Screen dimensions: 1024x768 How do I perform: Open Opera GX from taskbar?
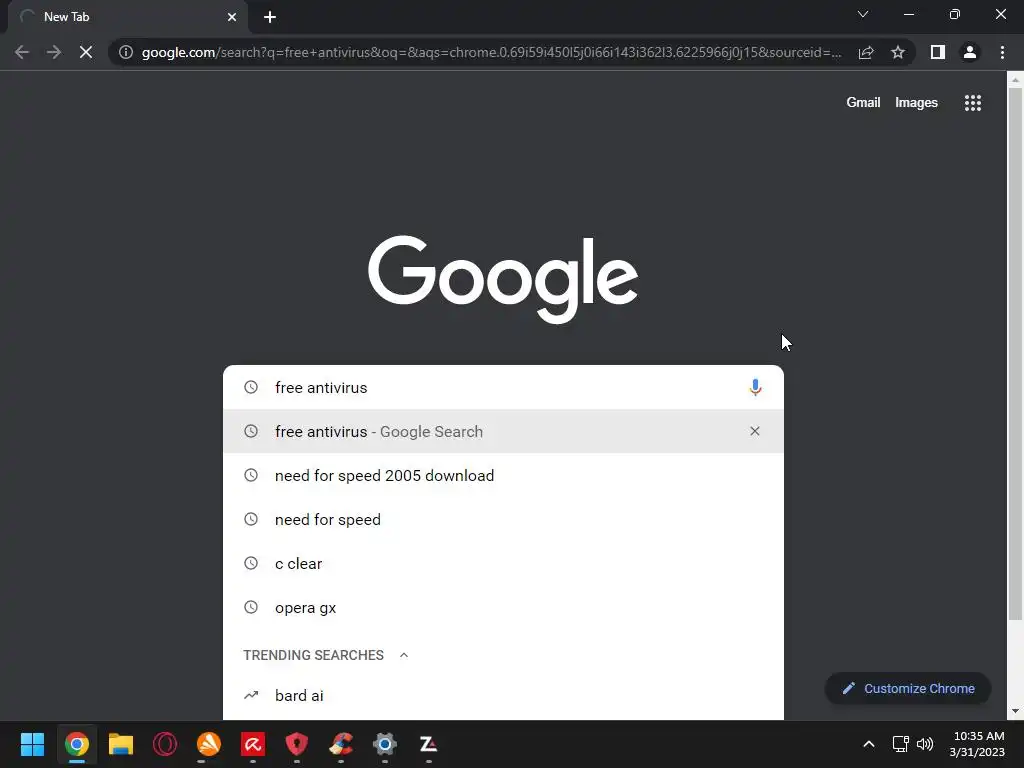165,744
